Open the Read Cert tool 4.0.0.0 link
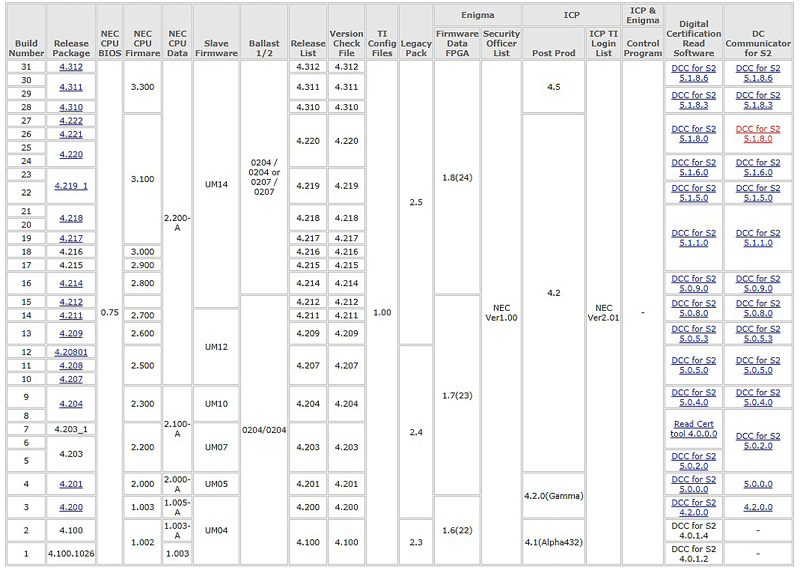 point(693,429)
